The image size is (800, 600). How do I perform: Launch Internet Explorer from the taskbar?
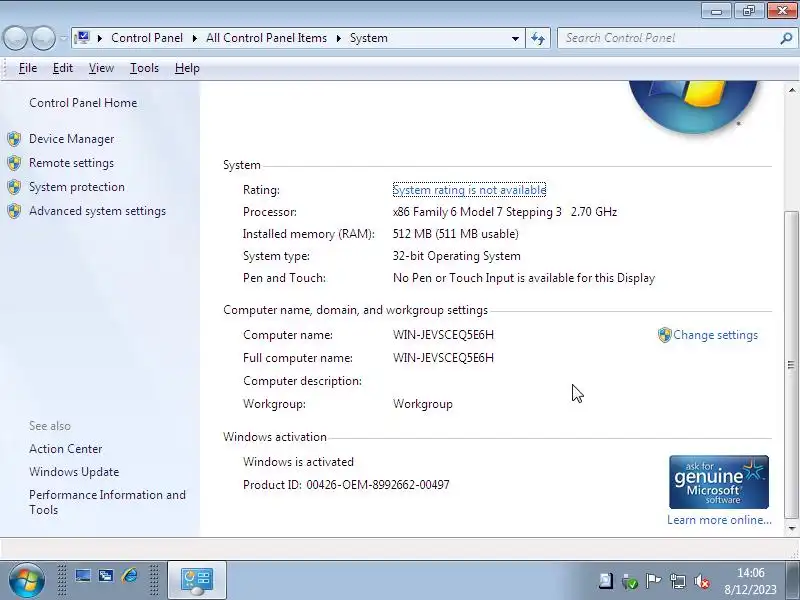[x=130, y=576]
